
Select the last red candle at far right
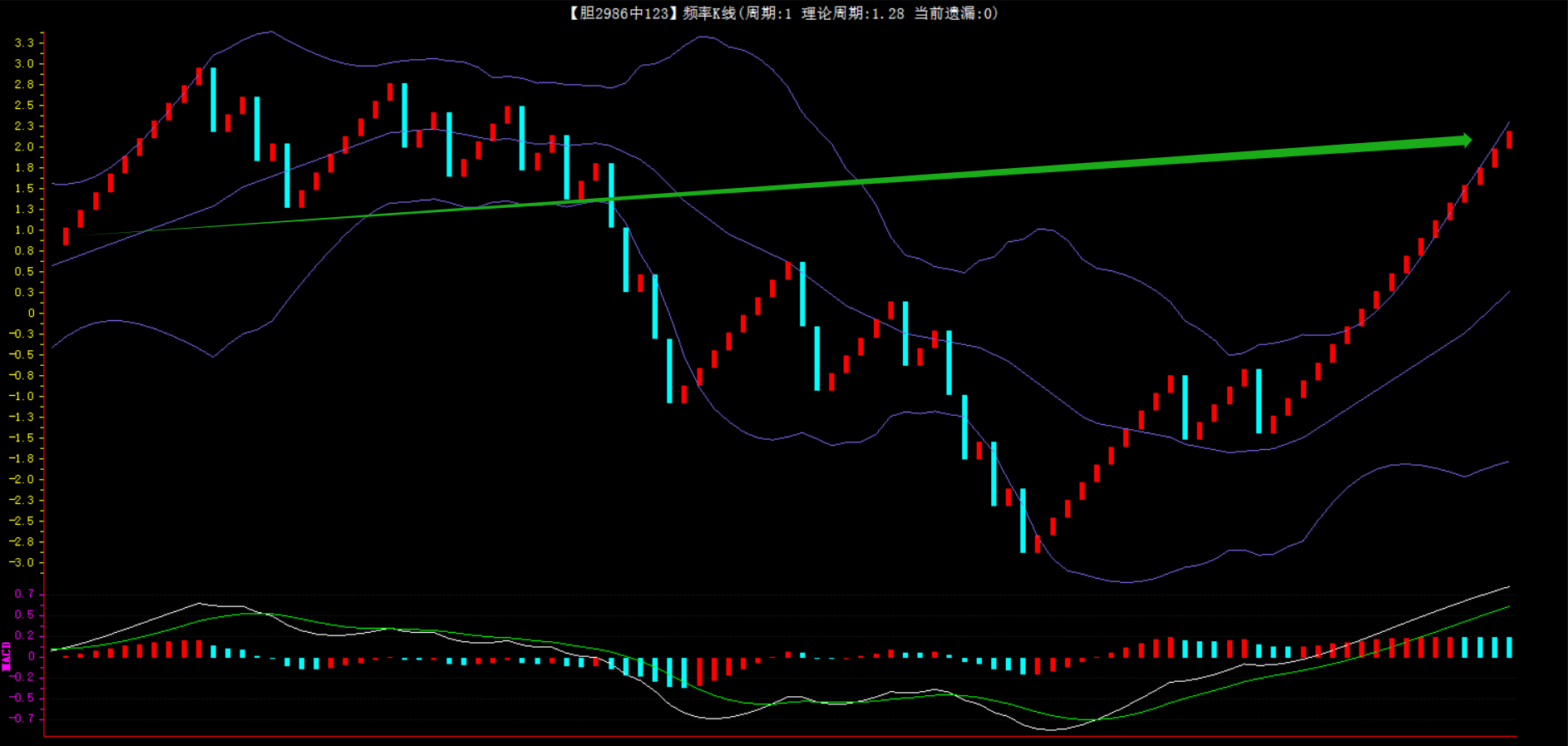[x=1509, y=140]
